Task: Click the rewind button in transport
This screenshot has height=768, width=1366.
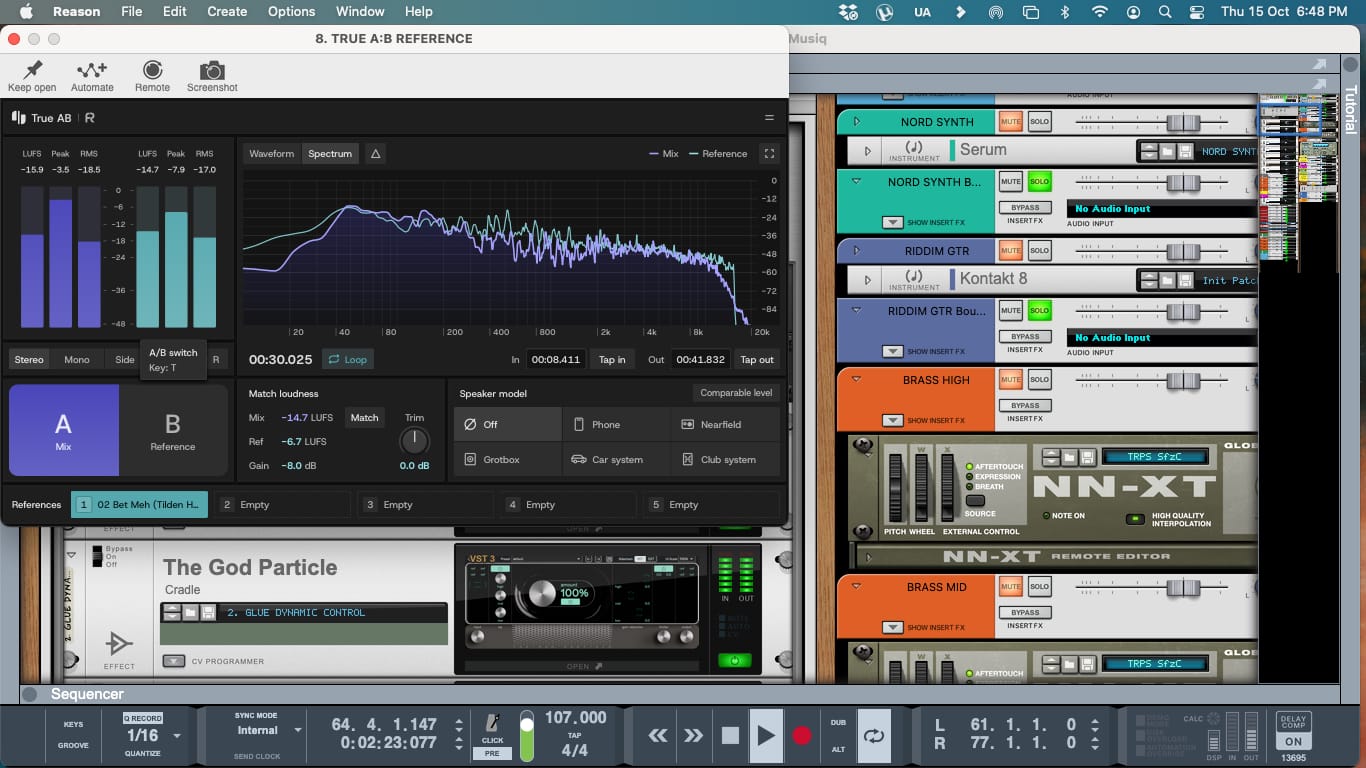Action: pos(658,736)
